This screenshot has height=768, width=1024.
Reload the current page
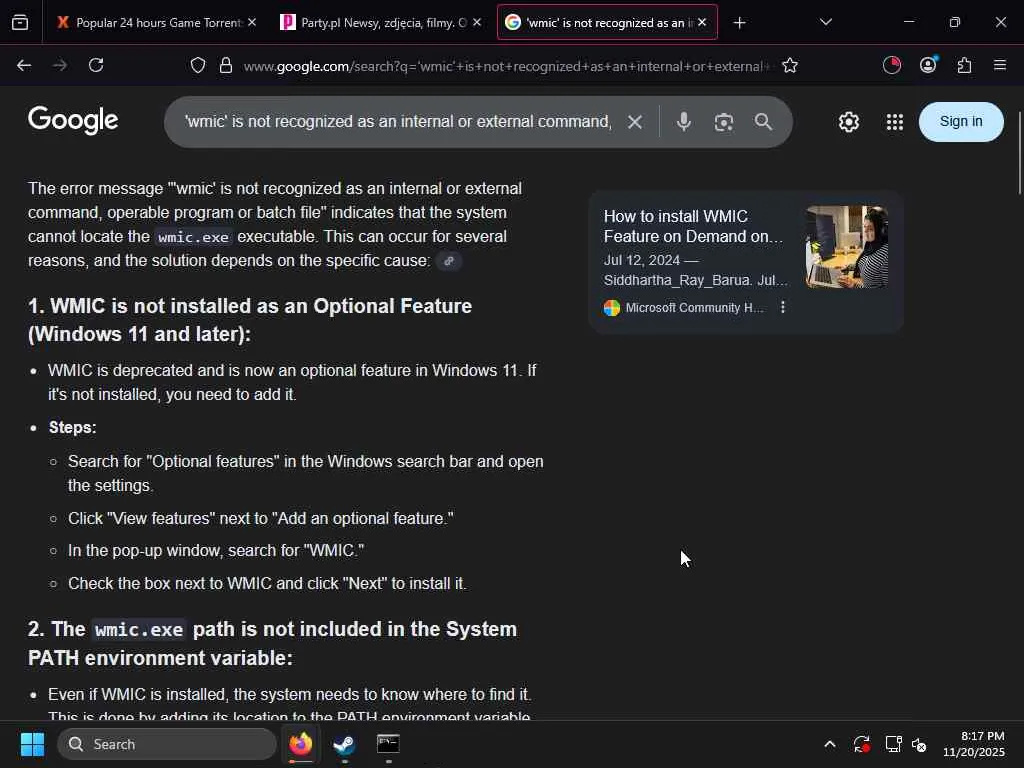96,65
